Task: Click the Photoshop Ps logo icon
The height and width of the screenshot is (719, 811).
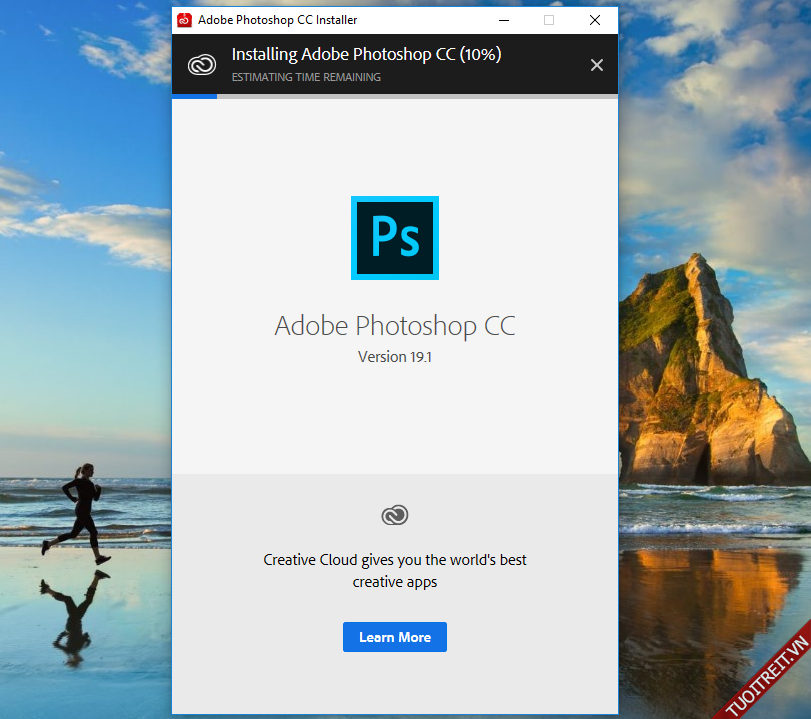Action: [x=395, y=237]
